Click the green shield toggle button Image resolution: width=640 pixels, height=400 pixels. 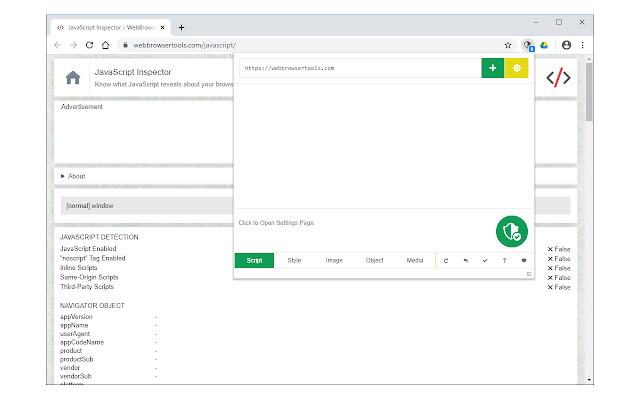point(511,231)
